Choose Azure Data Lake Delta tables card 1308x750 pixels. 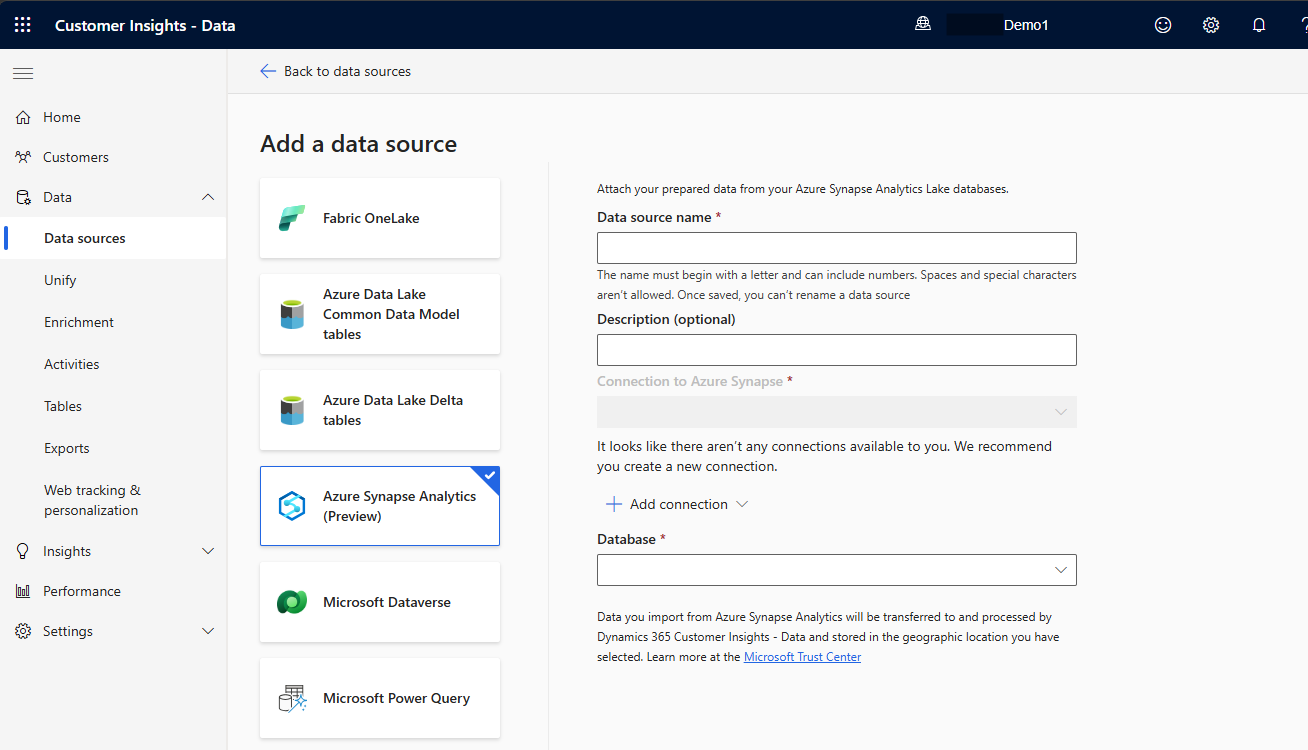[x=380, y=410]
